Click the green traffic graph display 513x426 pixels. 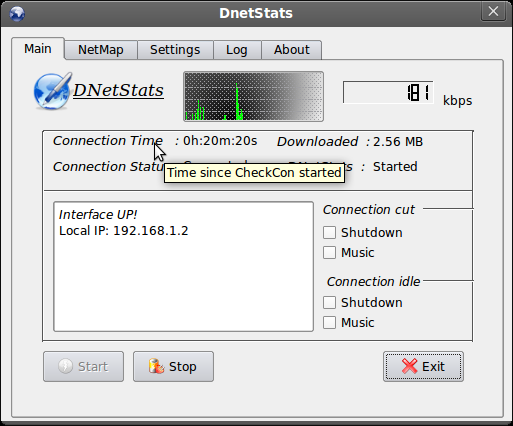[253, 96]
